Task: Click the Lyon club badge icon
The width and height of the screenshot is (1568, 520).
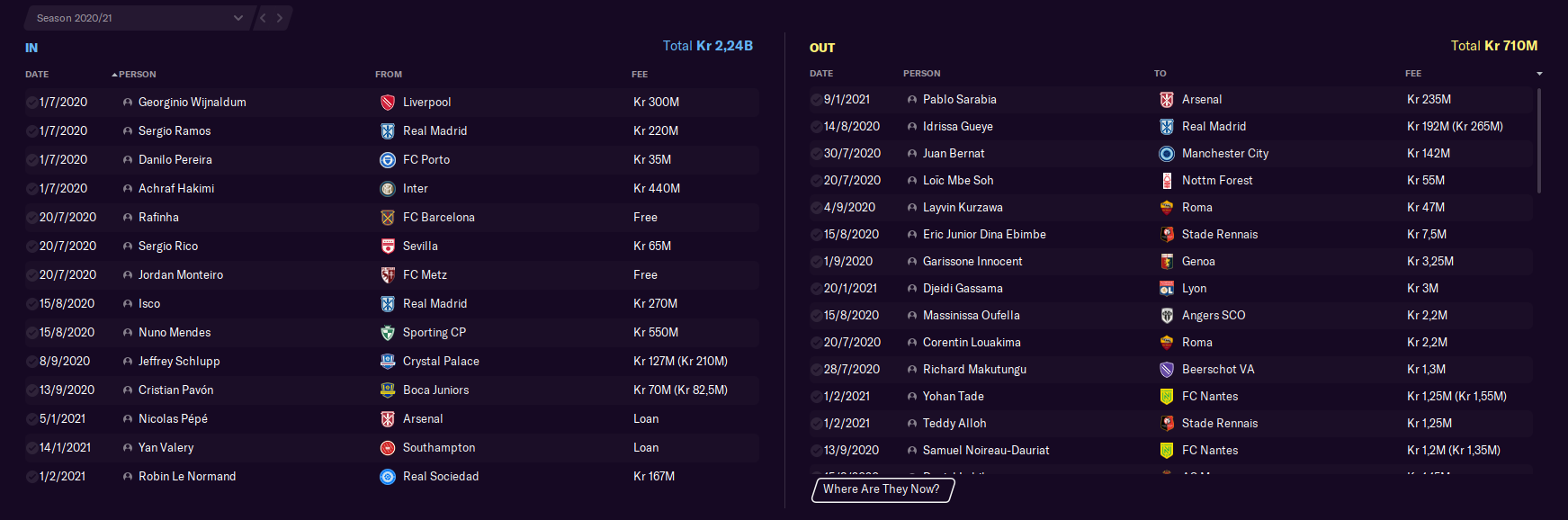Action: click(1167, 289)
